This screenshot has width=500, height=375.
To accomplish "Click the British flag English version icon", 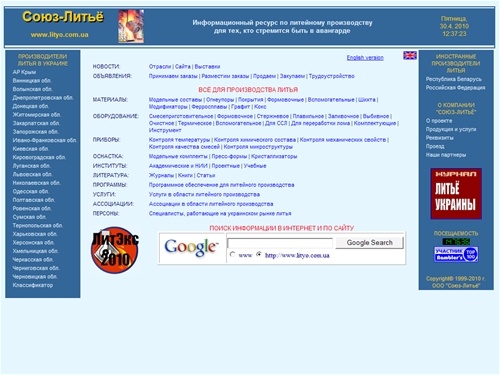I will pos(410,55).
